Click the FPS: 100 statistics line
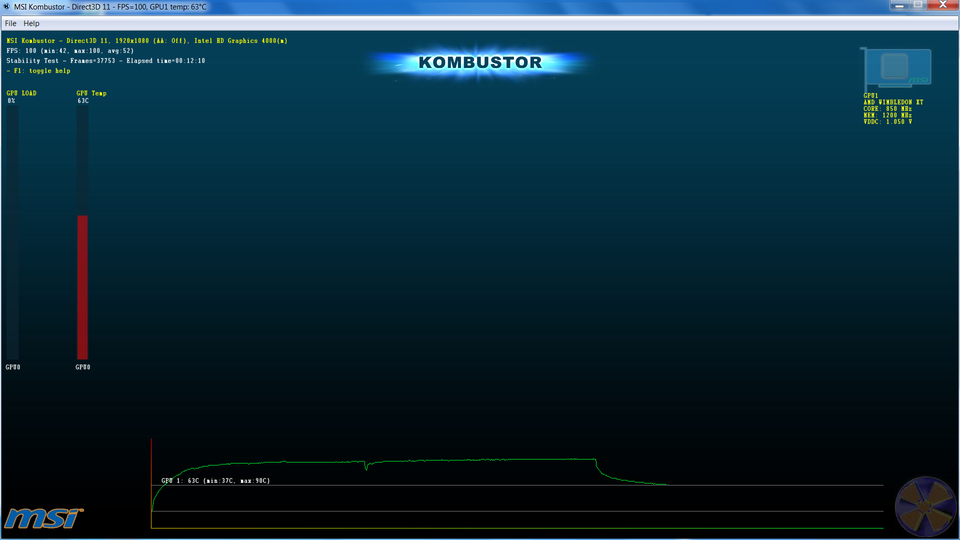The image size is (960, 540). coord(70,51)
